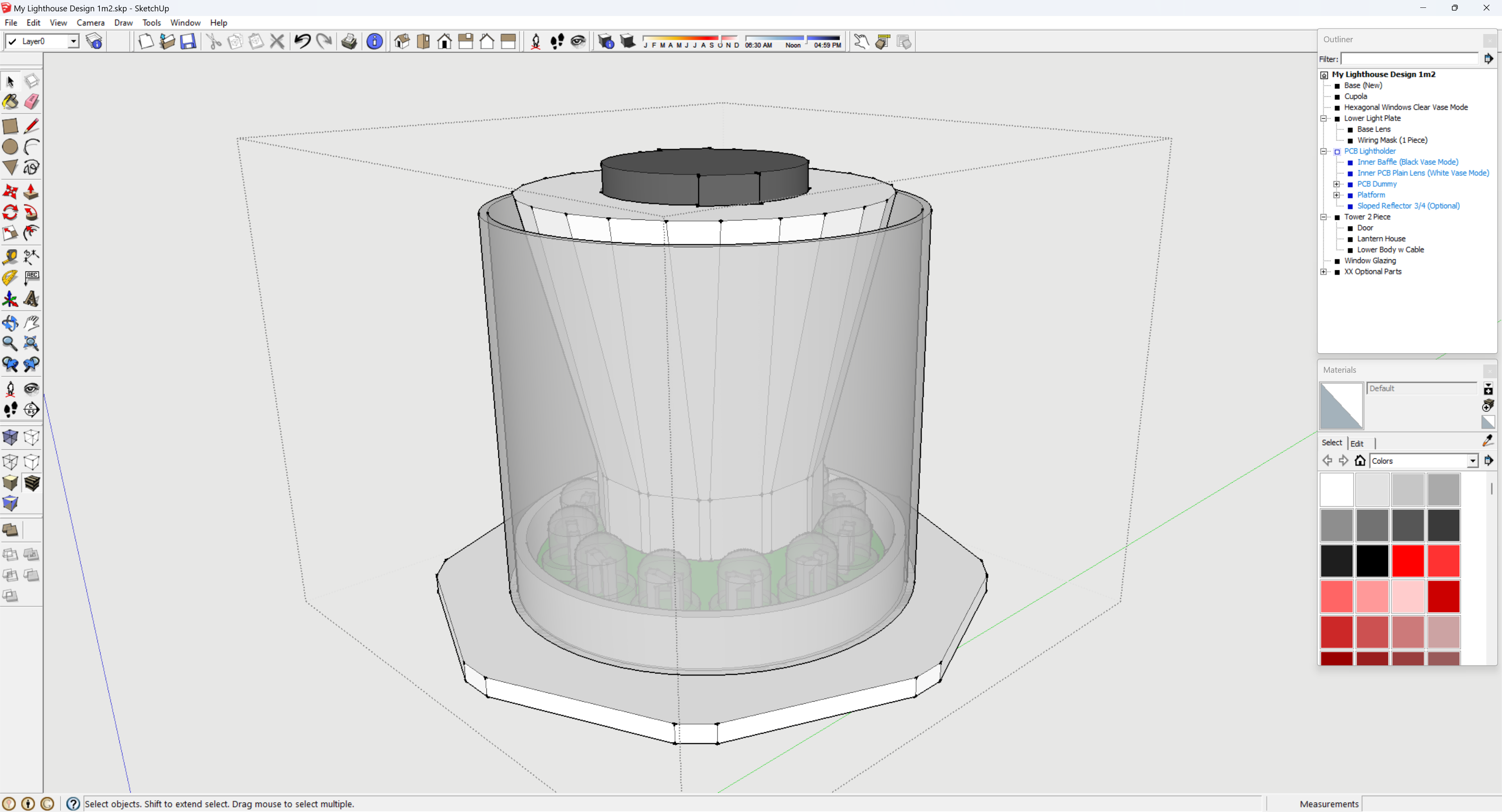1502x812 pixels.
Task: Select the Section Plane tool
Action: pos(31,410)
